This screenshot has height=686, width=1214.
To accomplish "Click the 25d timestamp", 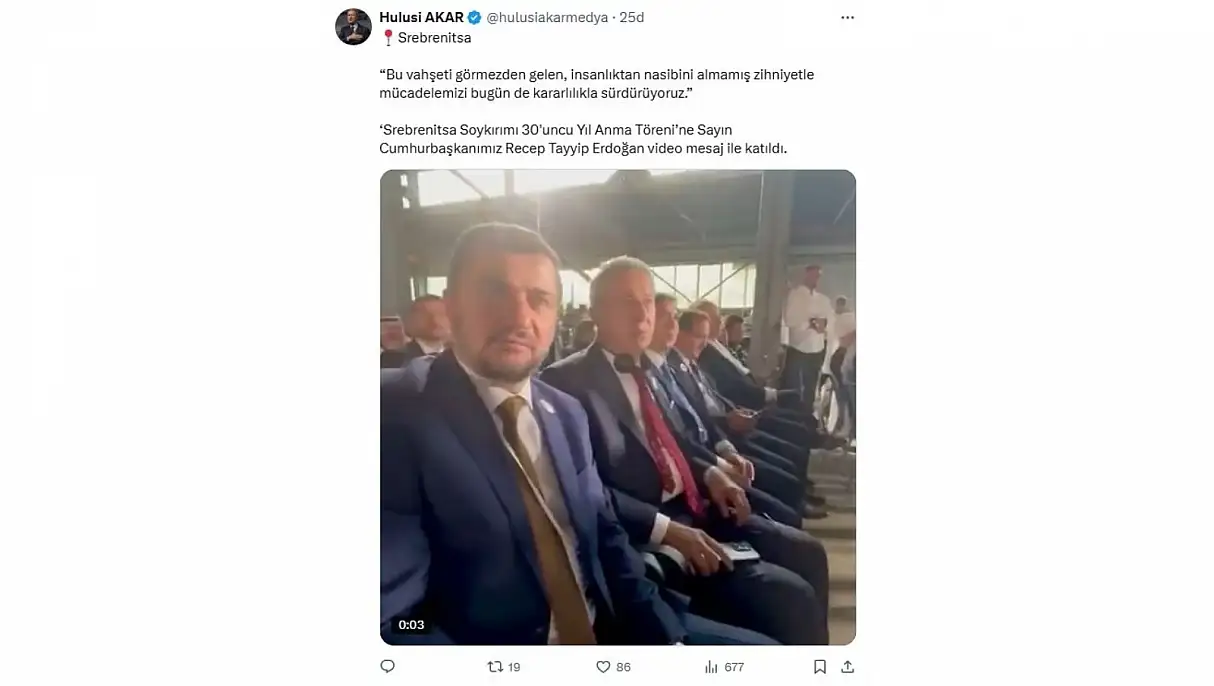I will point(632,17).
